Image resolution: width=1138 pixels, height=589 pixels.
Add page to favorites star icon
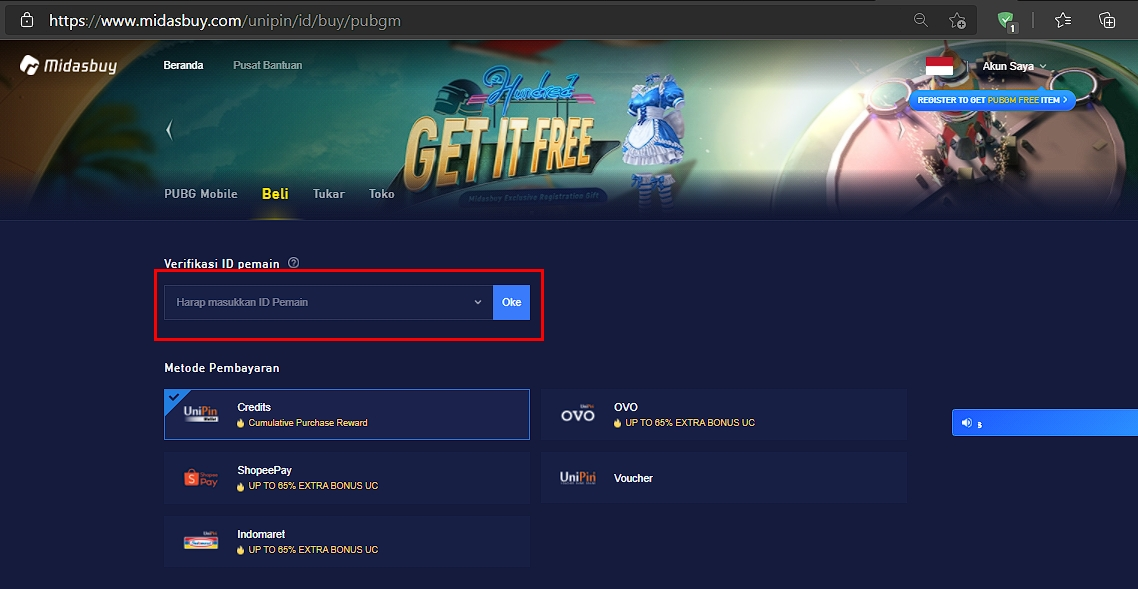[957, 20]
